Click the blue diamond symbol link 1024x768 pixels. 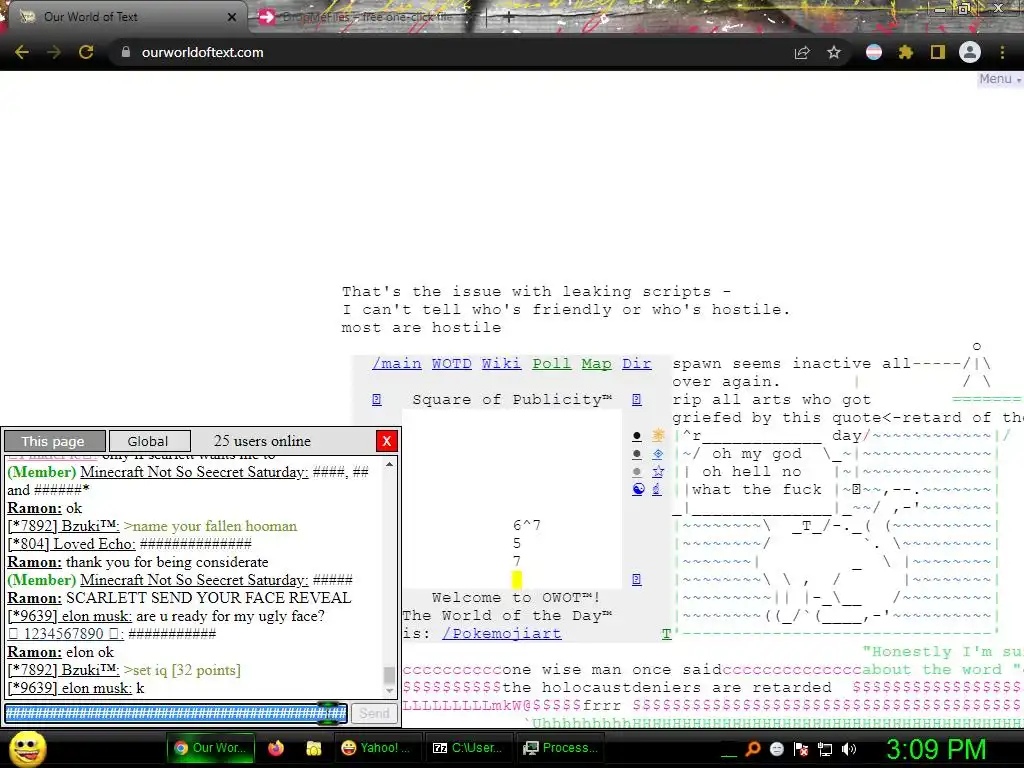(658, 453)
